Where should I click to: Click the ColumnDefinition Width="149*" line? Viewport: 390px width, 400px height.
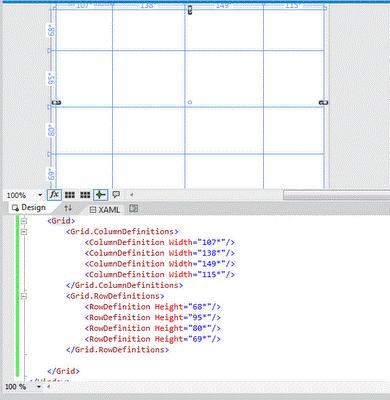click(x=160, y=264)
